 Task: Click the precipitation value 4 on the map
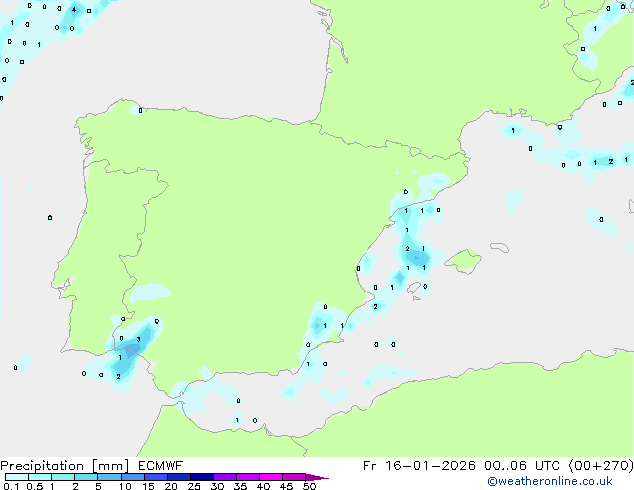coord(74,9)
